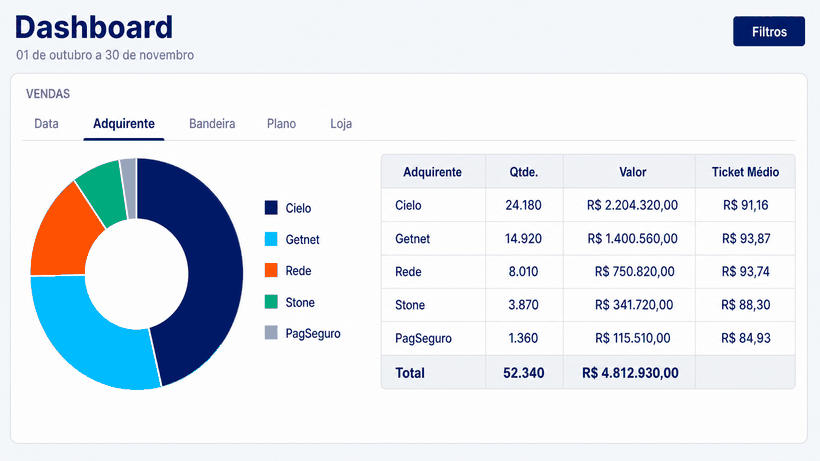Click the date range 01 de outubro a 30 de novembro

click(105, 55)
